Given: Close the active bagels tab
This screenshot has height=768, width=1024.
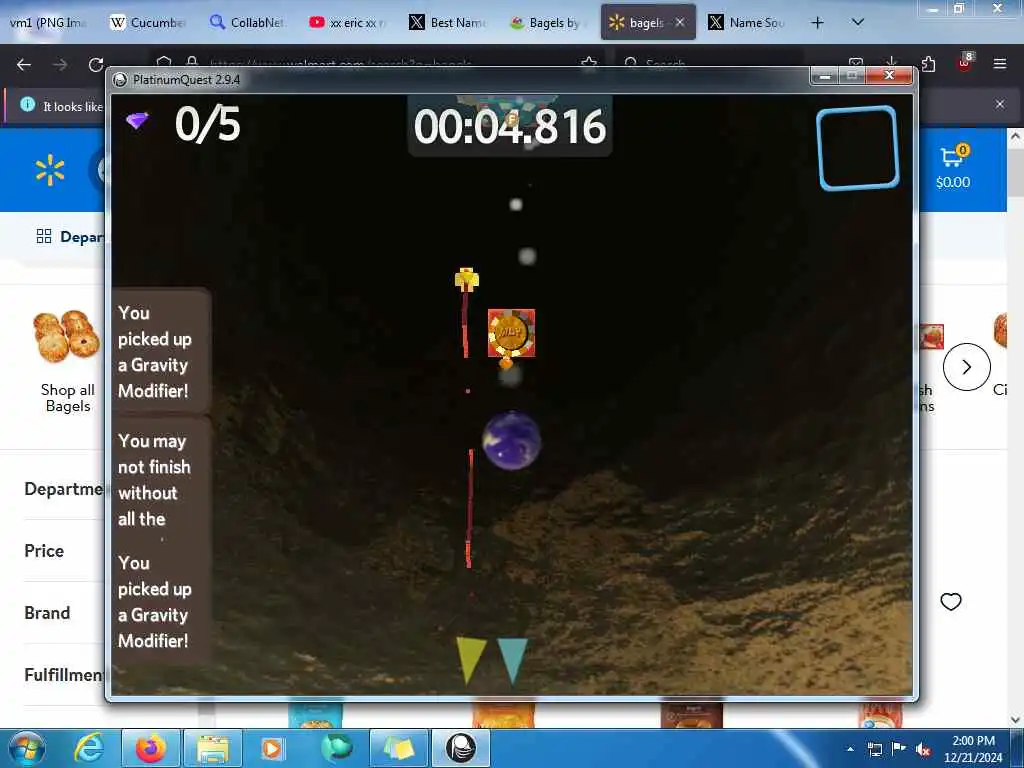Looking at the screenshot, I should [680, 22].
